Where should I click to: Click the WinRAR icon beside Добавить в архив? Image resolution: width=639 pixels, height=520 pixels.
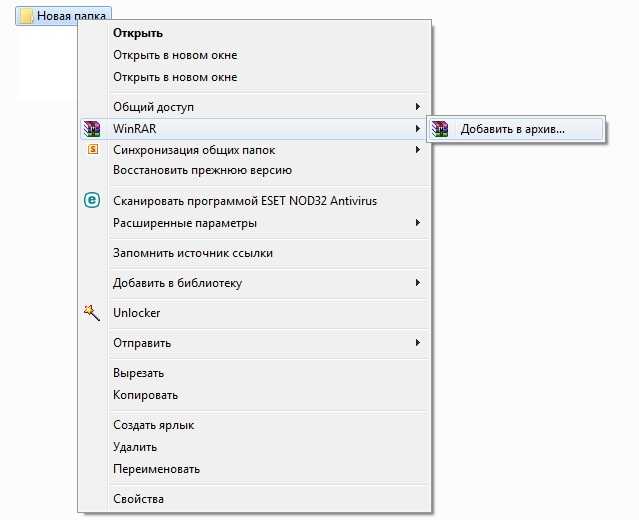440,129
